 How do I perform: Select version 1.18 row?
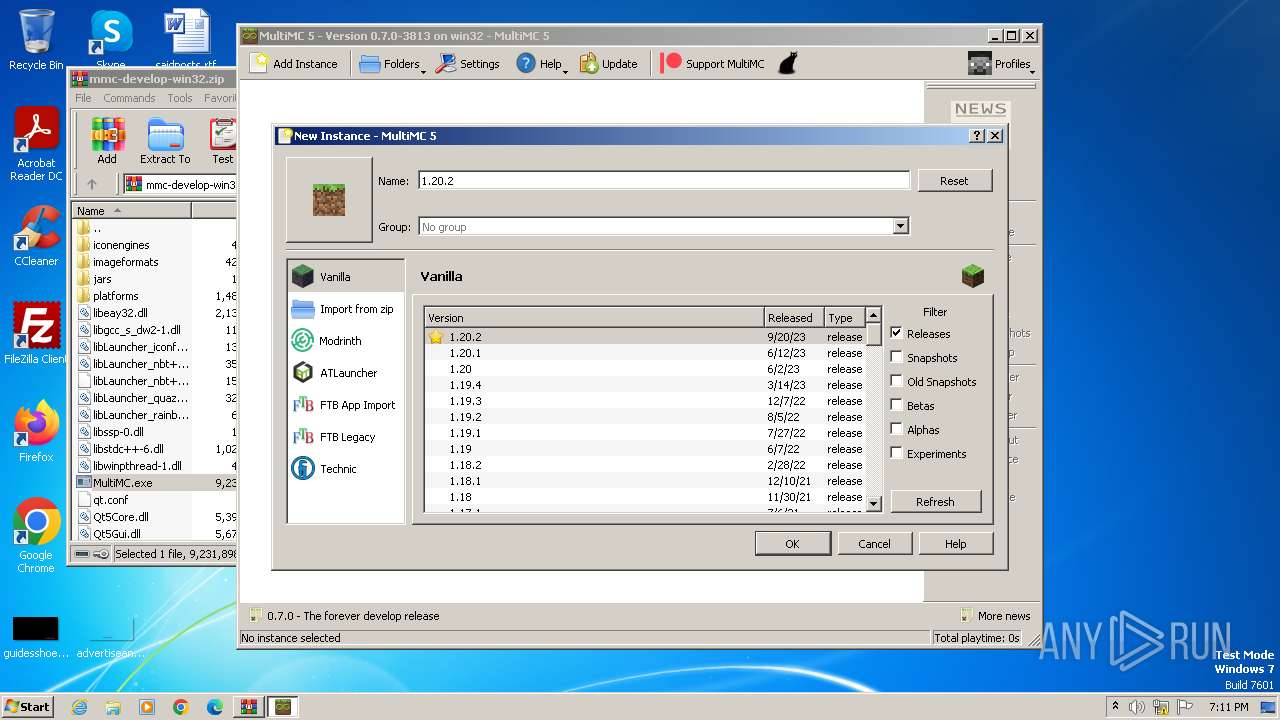tap(644, 497)
